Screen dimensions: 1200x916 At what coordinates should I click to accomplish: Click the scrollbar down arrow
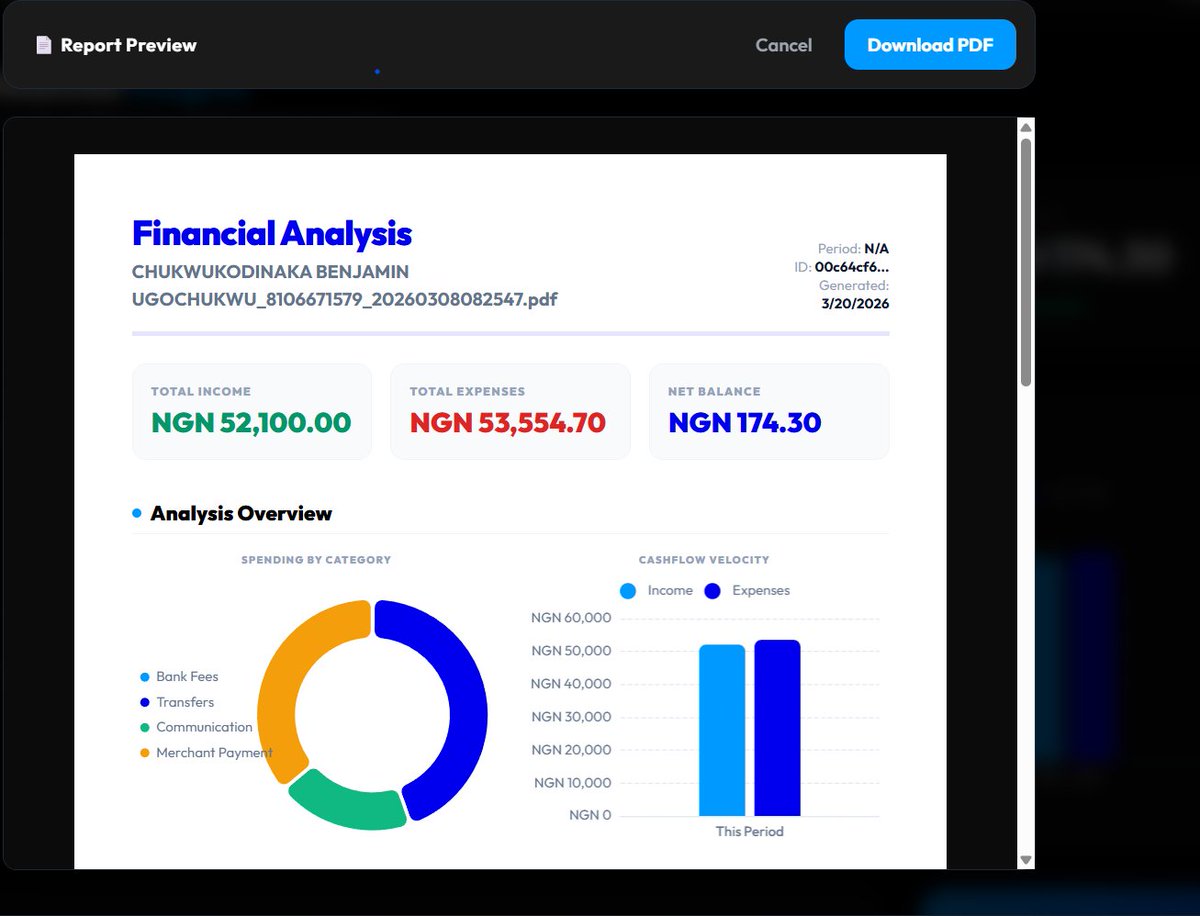(1025, 860)
